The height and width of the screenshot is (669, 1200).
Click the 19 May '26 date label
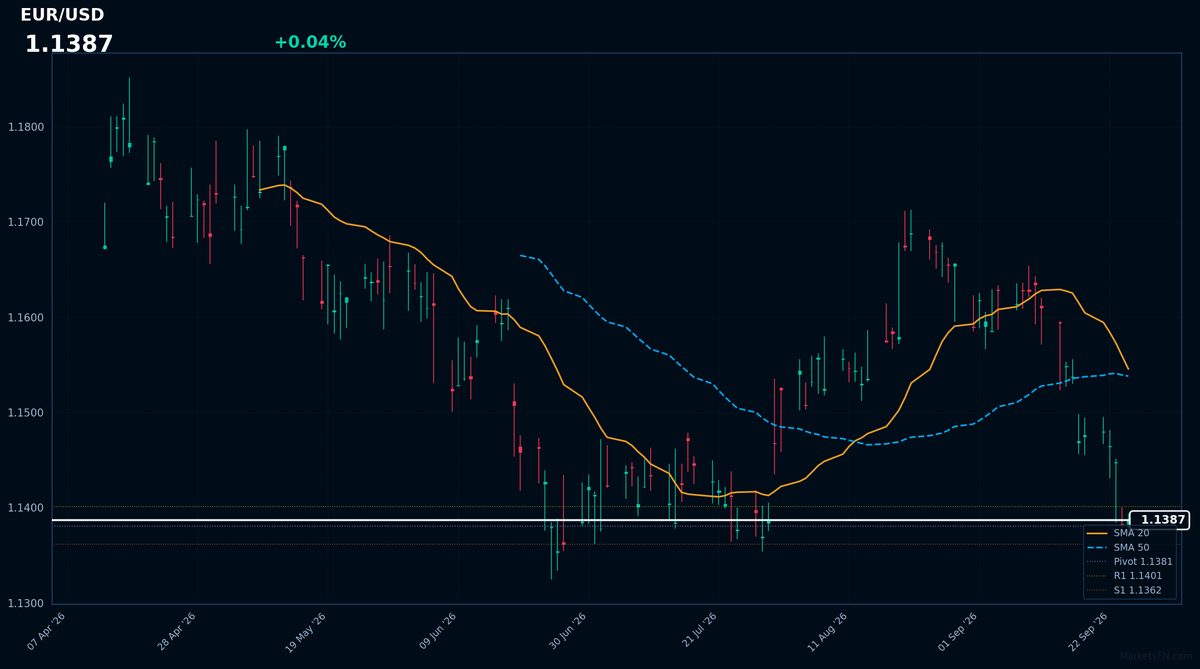307,632
